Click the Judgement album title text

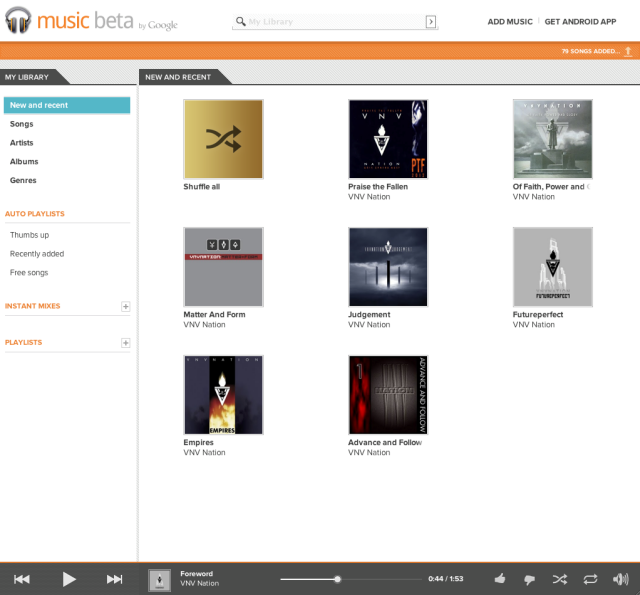click(369, 315)
